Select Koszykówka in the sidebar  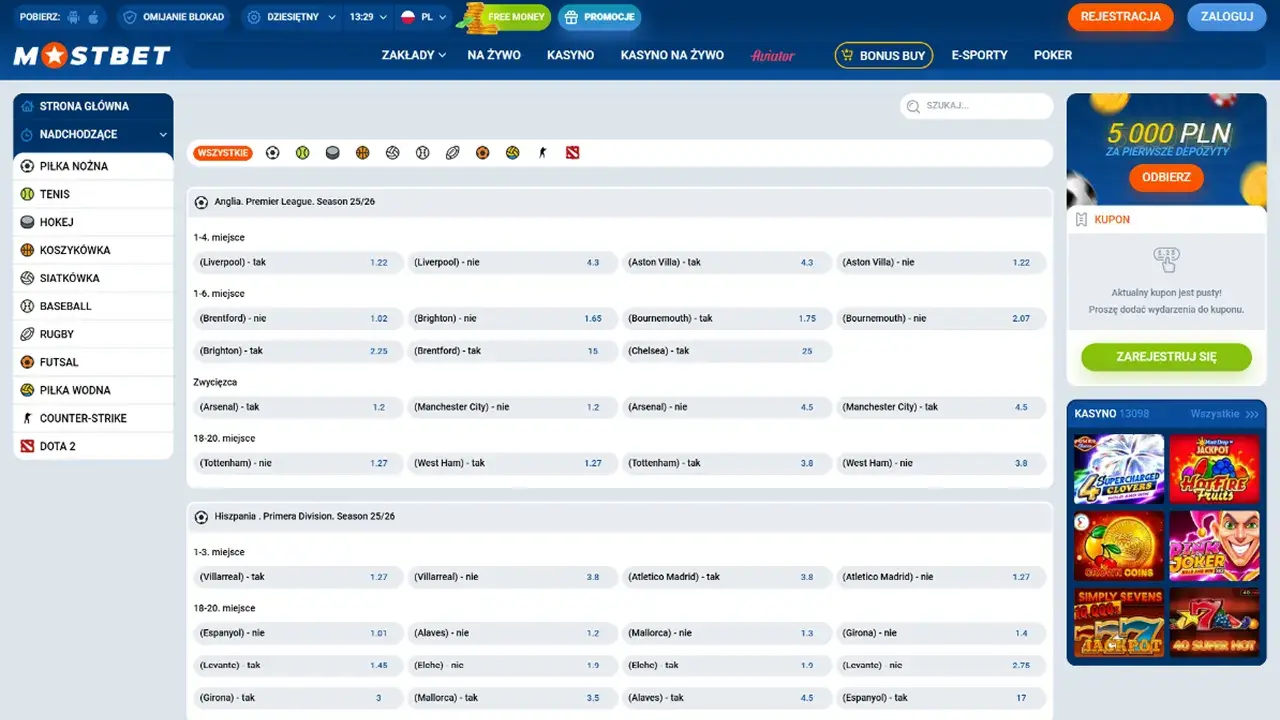93,250
